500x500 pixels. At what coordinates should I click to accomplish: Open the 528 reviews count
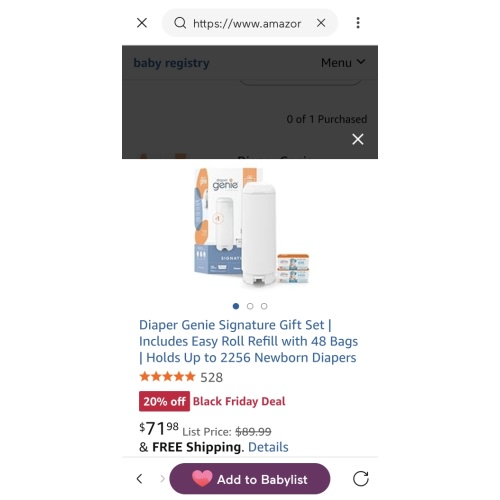tap(211, 377)
